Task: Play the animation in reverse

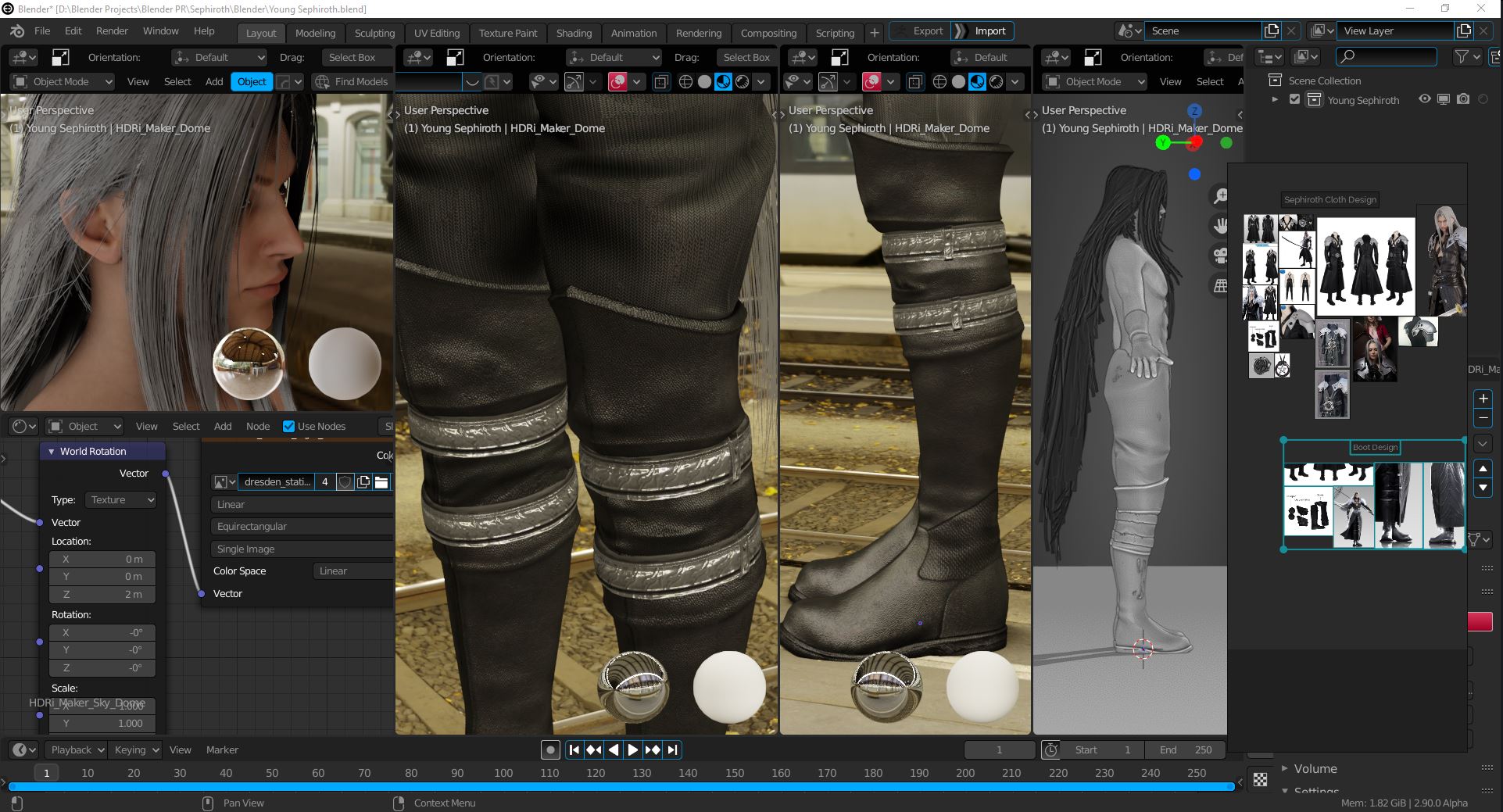Action: click(614, 749)
